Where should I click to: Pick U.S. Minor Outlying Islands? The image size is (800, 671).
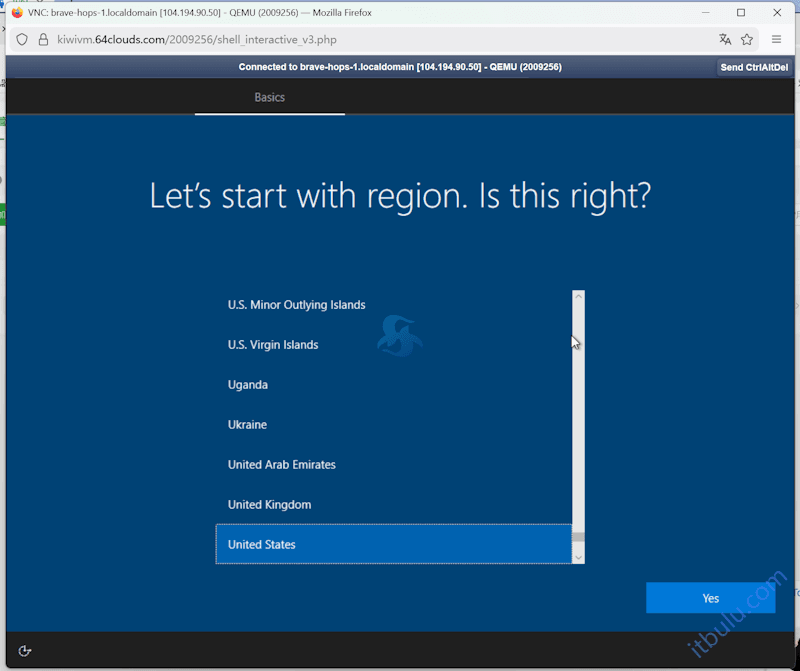click(x=394, y=305)
